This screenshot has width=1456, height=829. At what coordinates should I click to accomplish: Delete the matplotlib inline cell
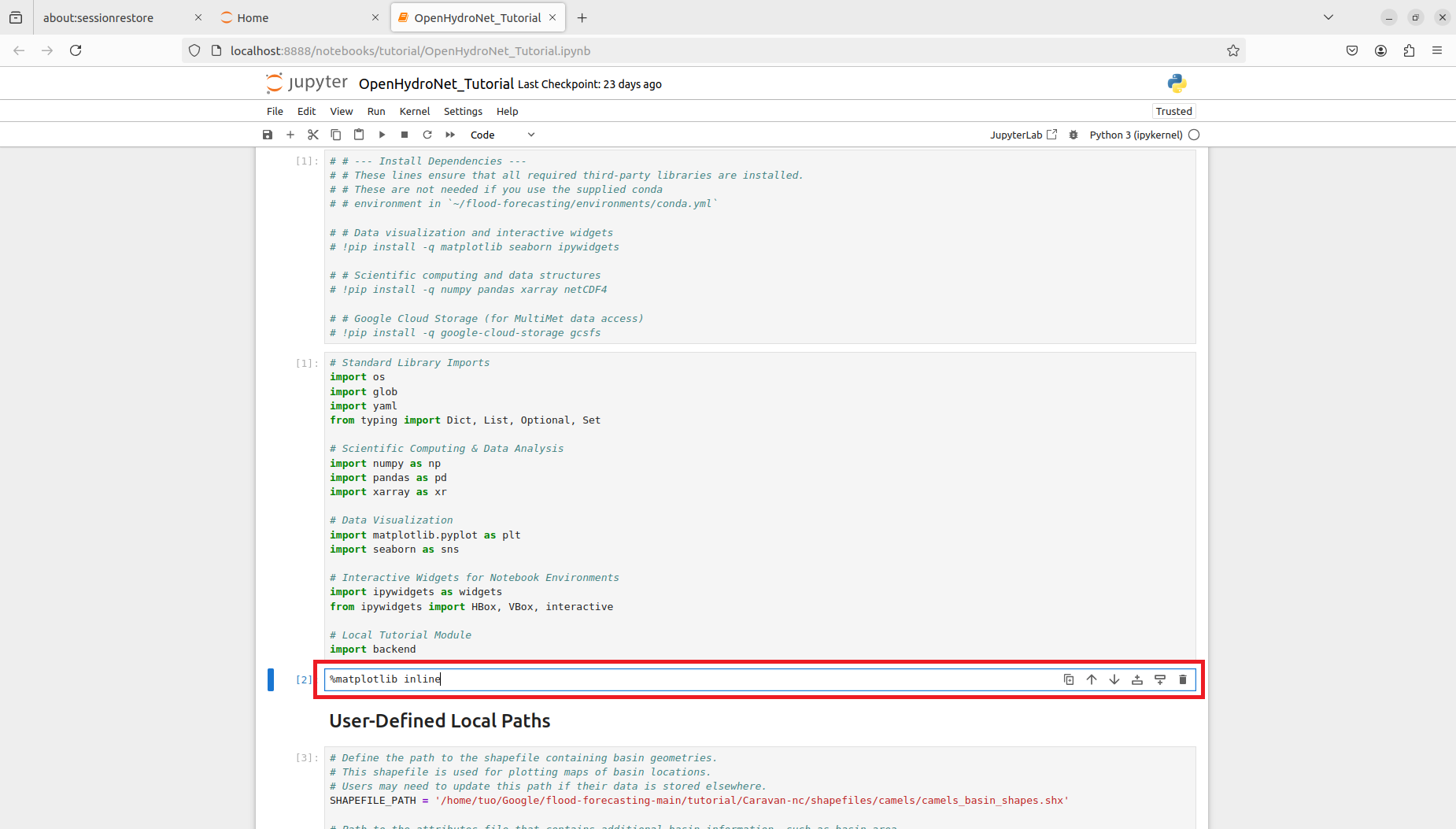pos(1183,679)
